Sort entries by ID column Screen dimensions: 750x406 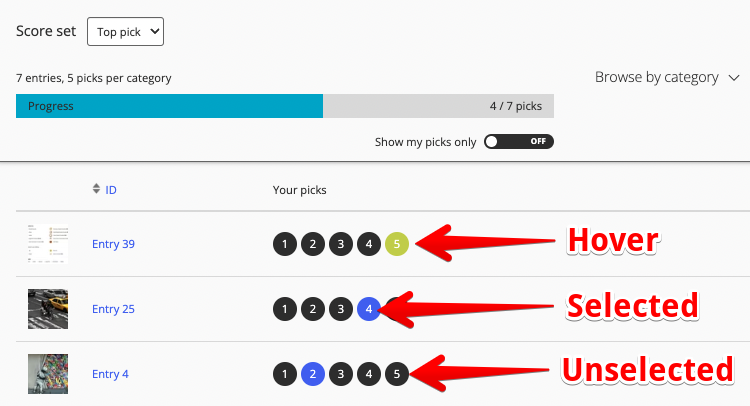coord(110,190)
